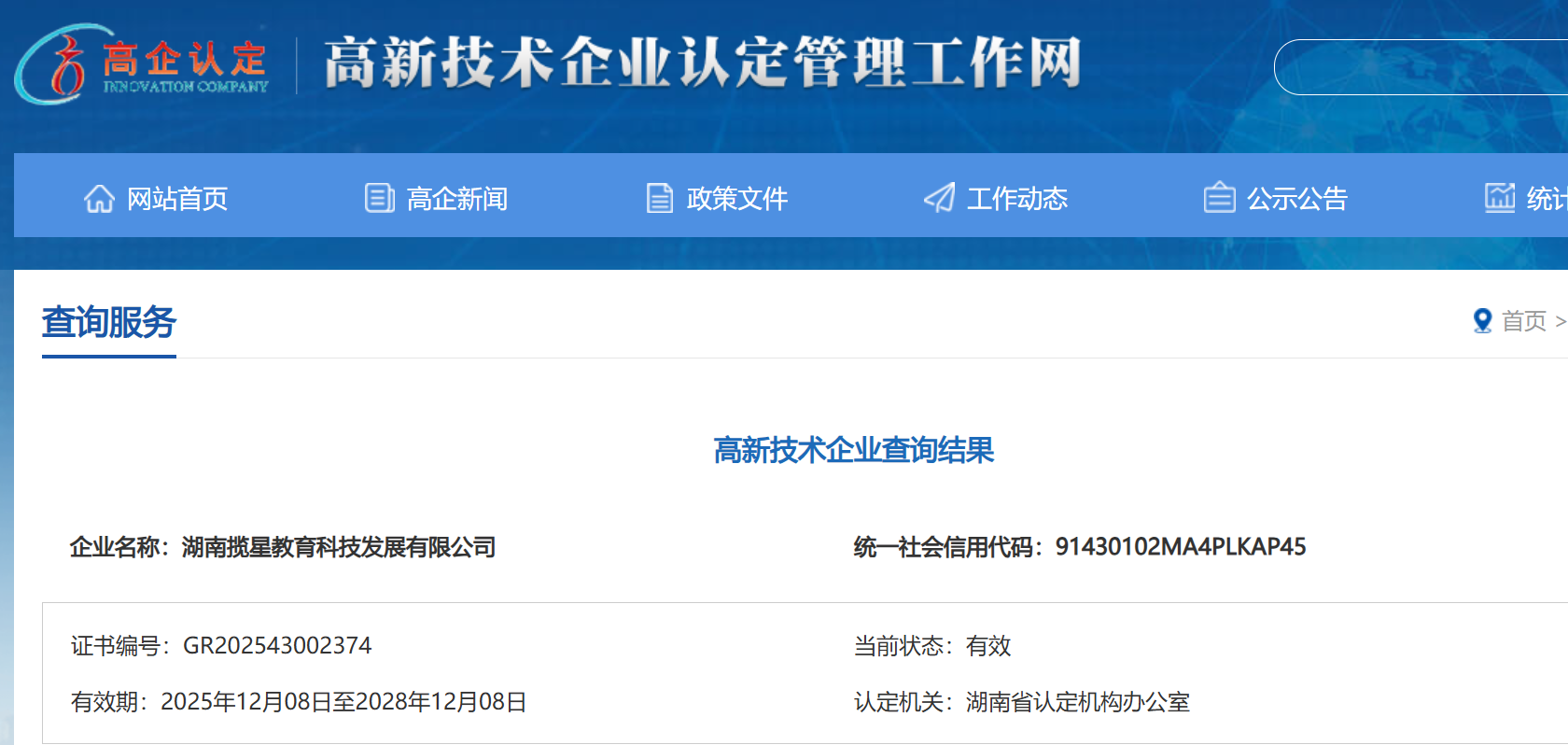Click the paper plane icon beside 工作动态
This screenshot has height=745, width=1568.
click(940, 198)
